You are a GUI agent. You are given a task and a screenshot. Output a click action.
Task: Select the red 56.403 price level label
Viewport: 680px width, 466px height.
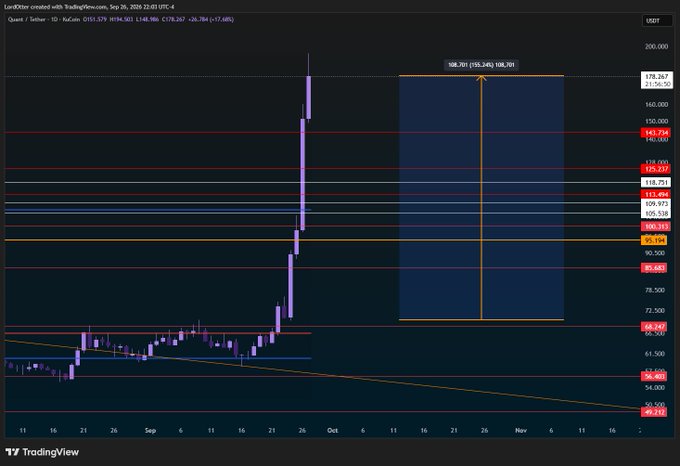tap(655, 377)
